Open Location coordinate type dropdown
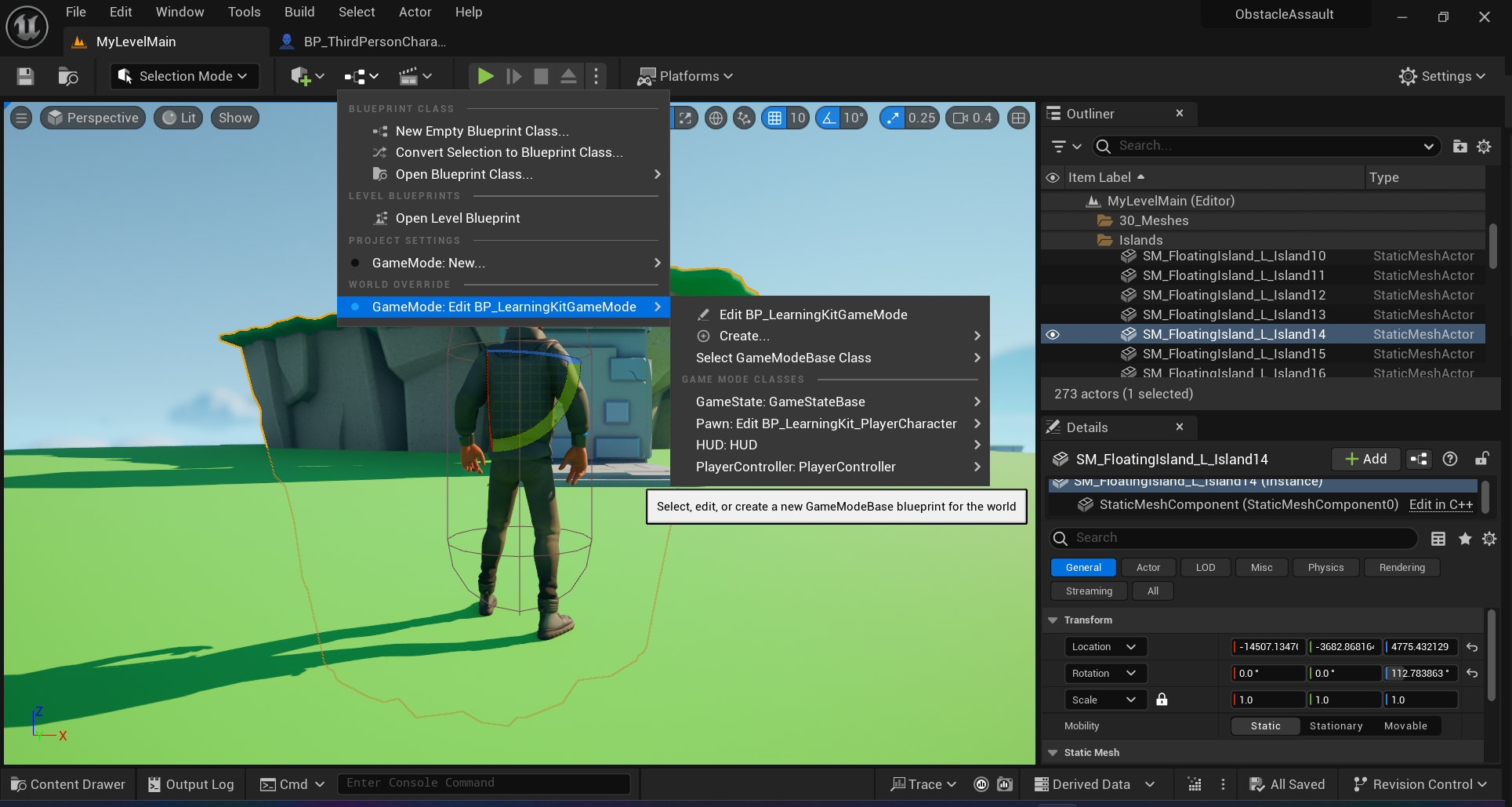Image resolution: width=1512 pixels, height=807 pixels. (1105, 646)
